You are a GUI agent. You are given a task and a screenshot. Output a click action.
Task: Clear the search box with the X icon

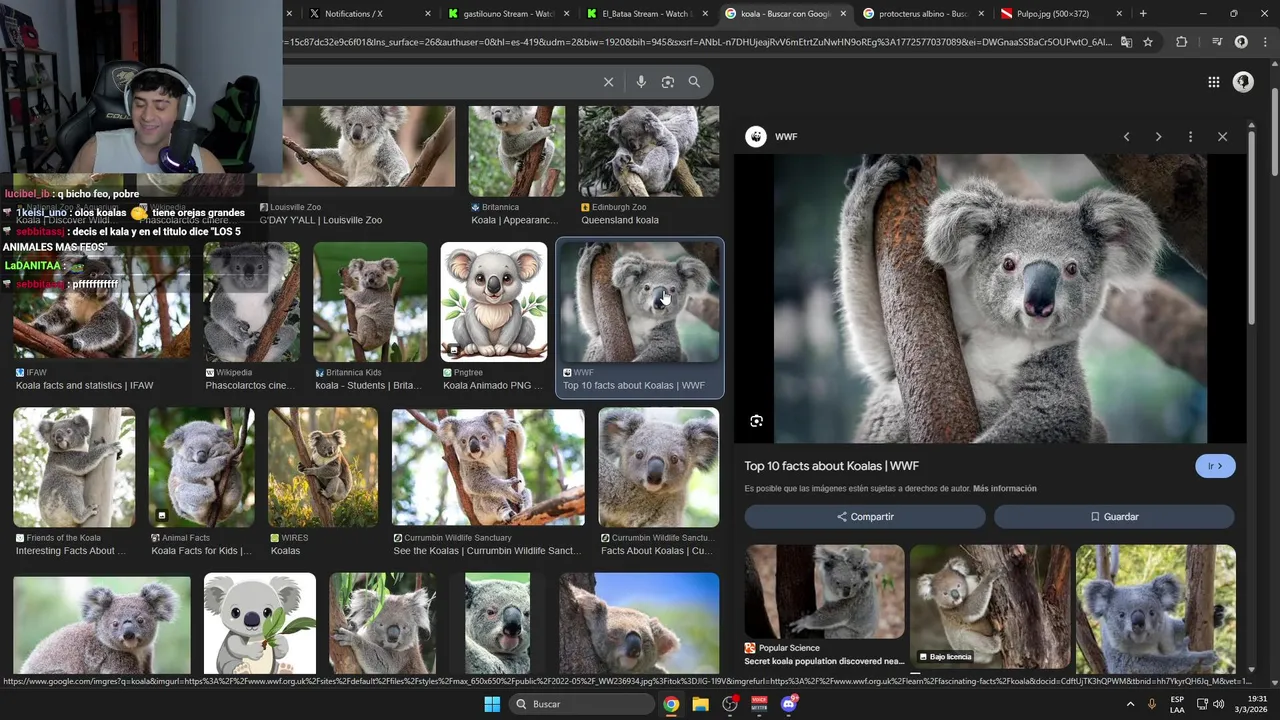pyautogui.click(x=608, y=82)
